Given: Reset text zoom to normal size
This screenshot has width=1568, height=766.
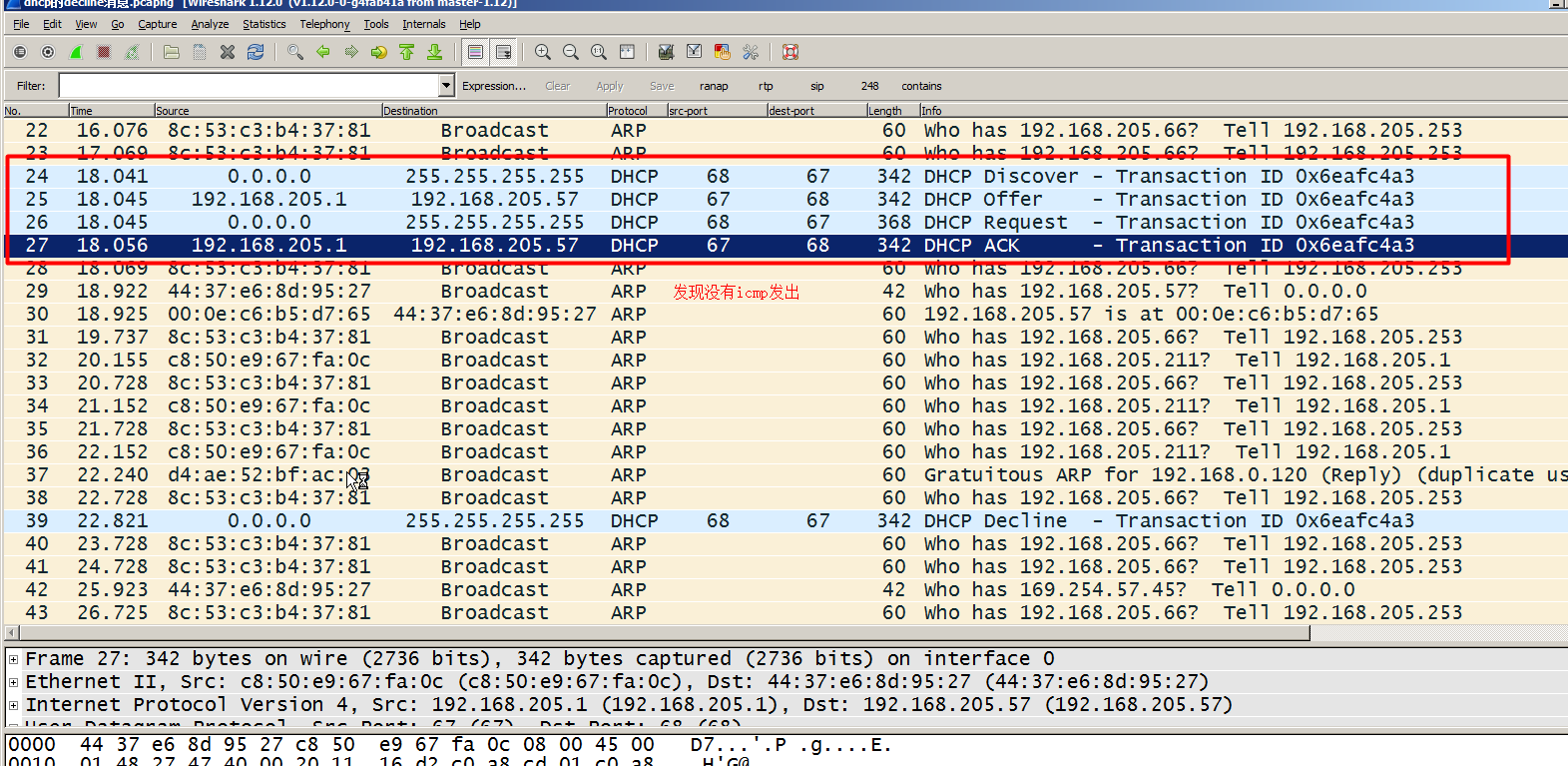Looking at the screenshot, I should (x=599, y=52).
